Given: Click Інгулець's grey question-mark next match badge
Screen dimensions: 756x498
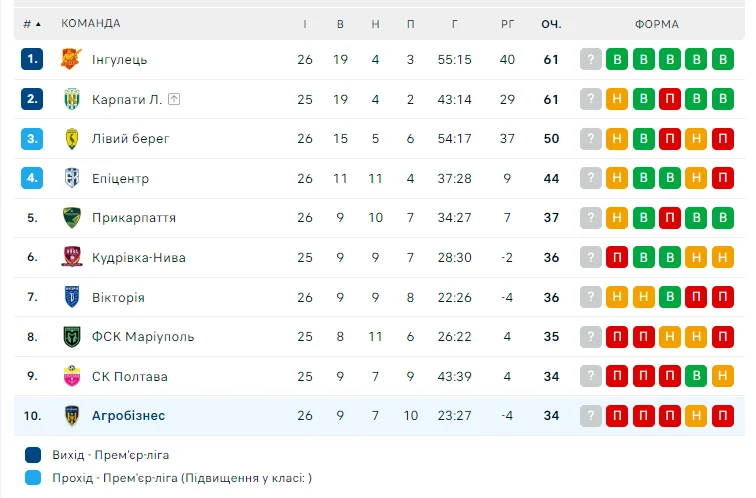Looking at the screenshot, I should pos(591,59).
